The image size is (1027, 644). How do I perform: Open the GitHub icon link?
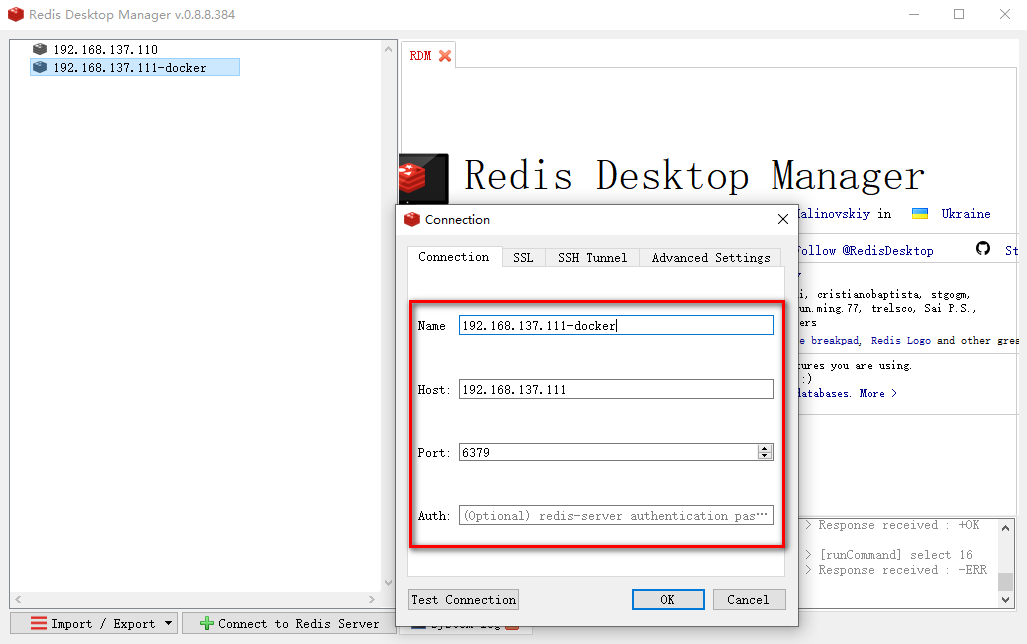(982, 249)
